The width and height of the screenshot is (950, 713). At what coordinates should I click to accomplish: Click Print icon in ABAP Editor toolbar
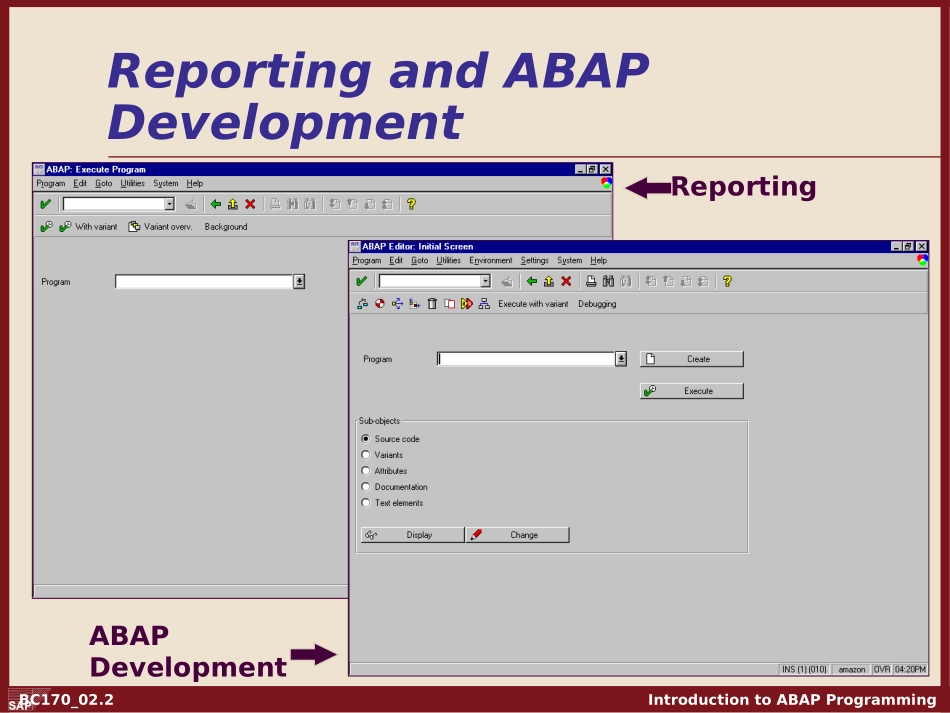pos(591,281)
